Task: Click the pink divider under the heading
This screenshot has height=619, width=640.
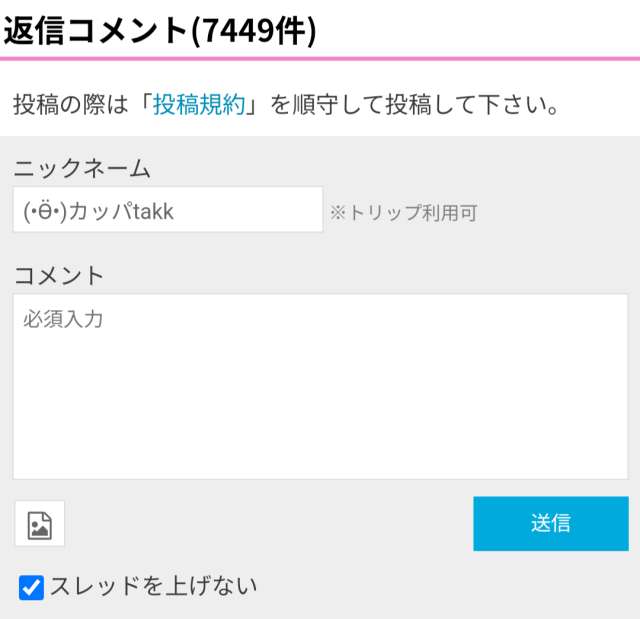Action: [320, 58]
